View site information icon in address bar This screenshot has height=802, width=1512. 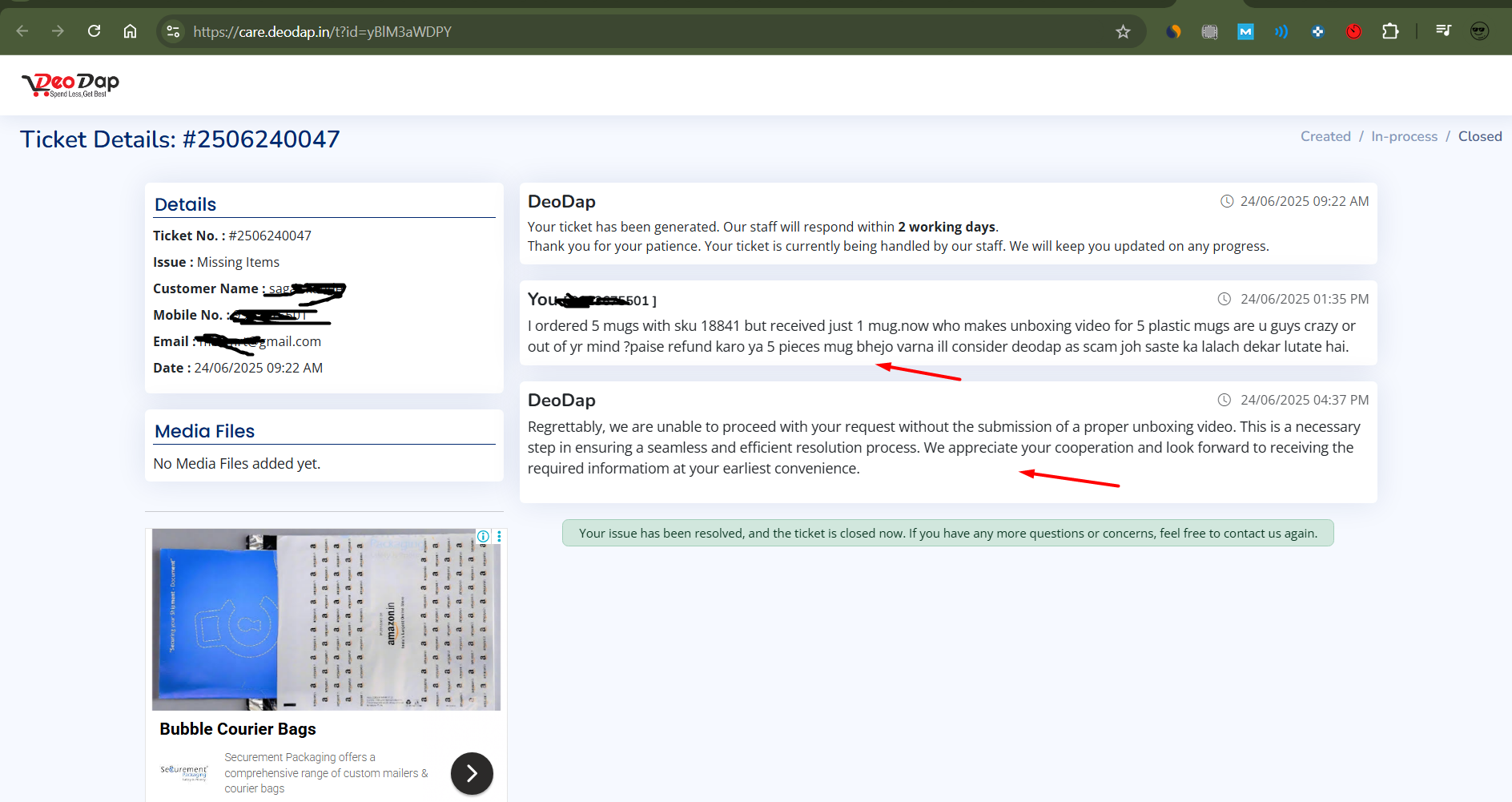tap(173, 31)
